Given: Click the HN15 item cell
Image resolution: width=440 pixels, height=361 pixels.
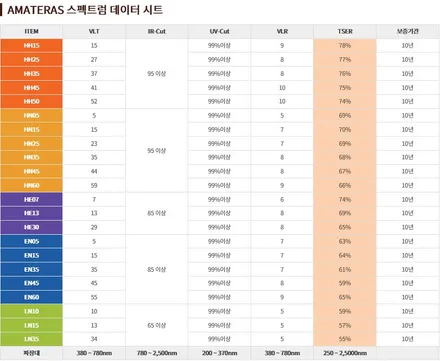Looking at the screenshot, I should 31,130.
